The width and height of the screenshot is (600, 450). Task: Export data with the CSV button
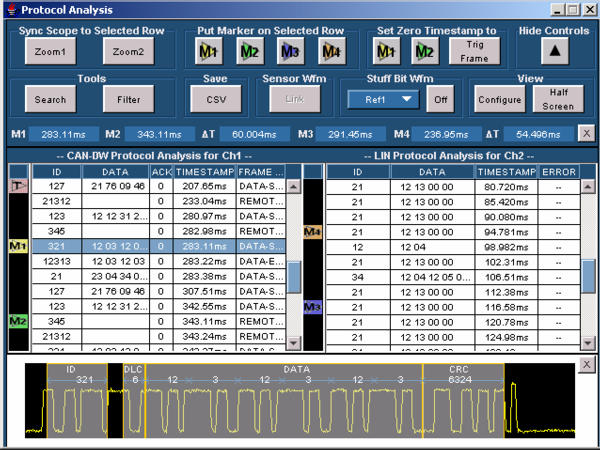210,99
